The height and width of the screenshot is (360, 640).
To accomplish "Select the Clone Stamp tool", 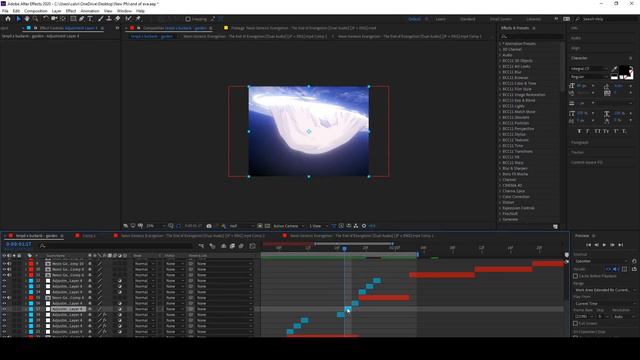I will [109, 19].
